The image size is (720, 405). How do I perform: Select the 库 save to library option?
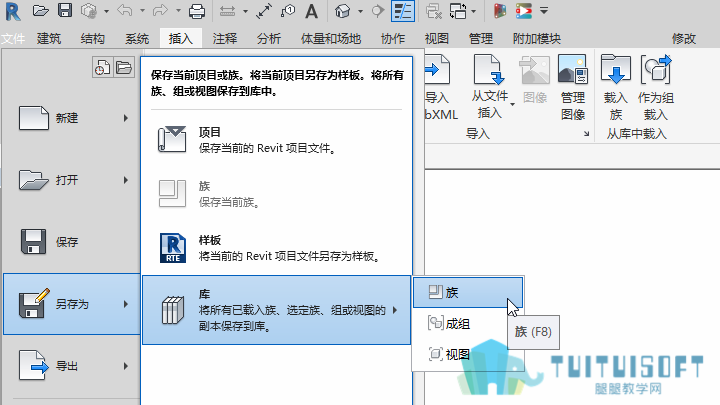coord(276,310)
